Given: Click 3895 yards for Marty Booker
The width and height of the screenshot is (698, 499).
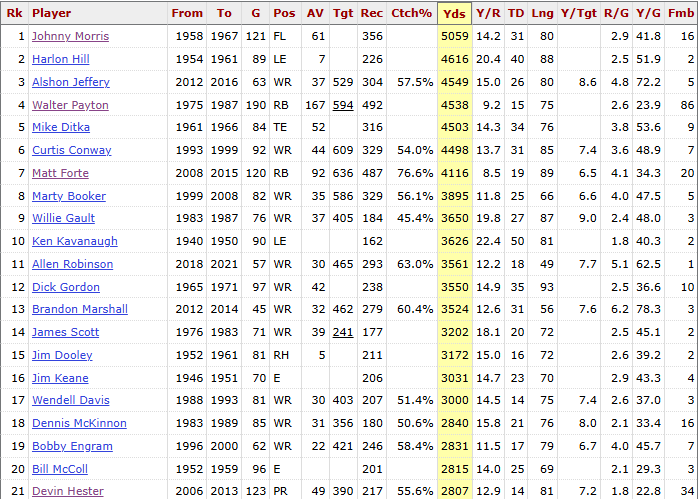Looking at the screenshot, I should pos(455,196).
